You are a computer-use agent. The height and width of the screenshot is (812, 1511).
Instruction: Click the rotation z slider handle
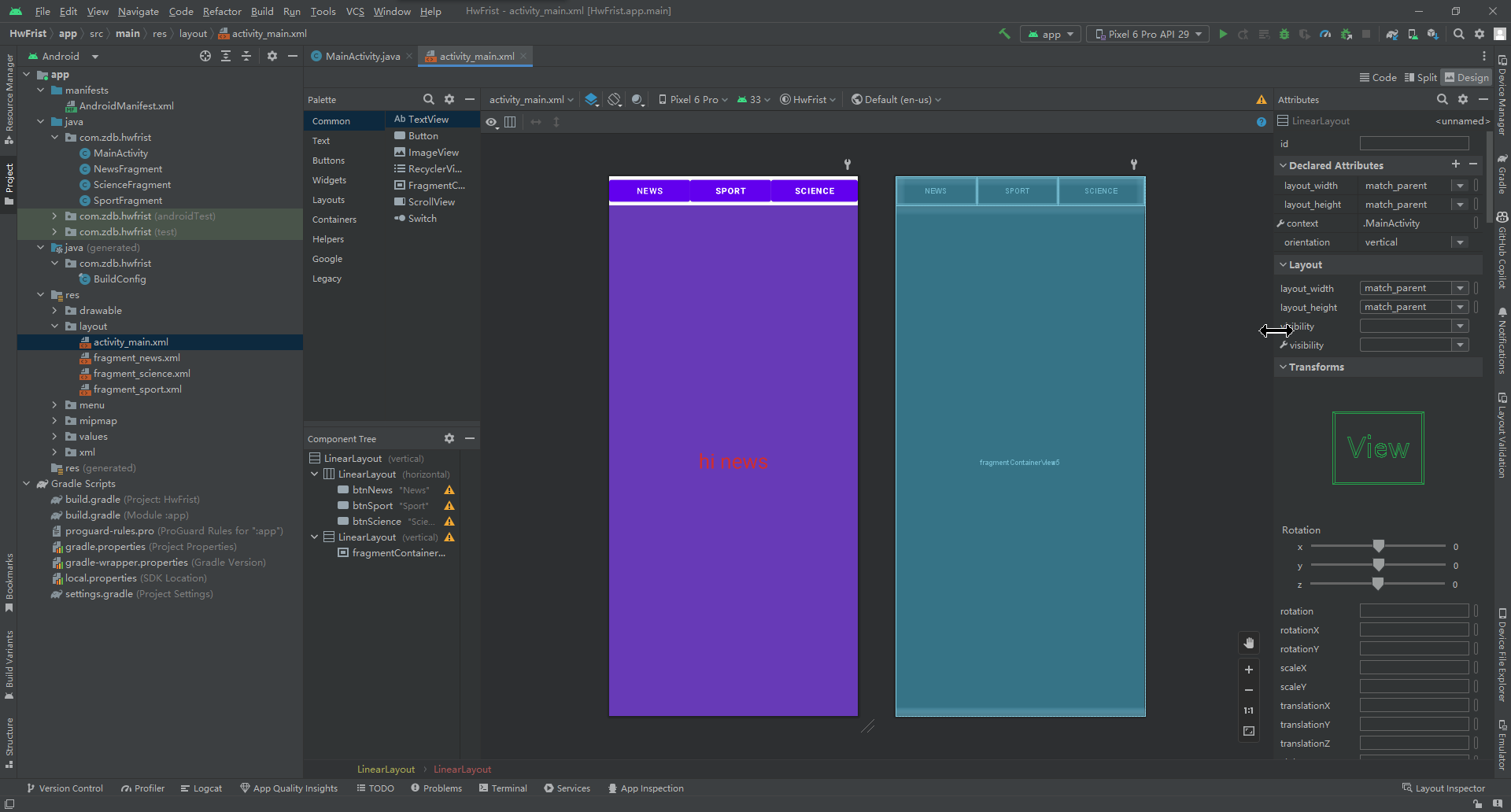pyautogui.click(x=1377, y=584)
